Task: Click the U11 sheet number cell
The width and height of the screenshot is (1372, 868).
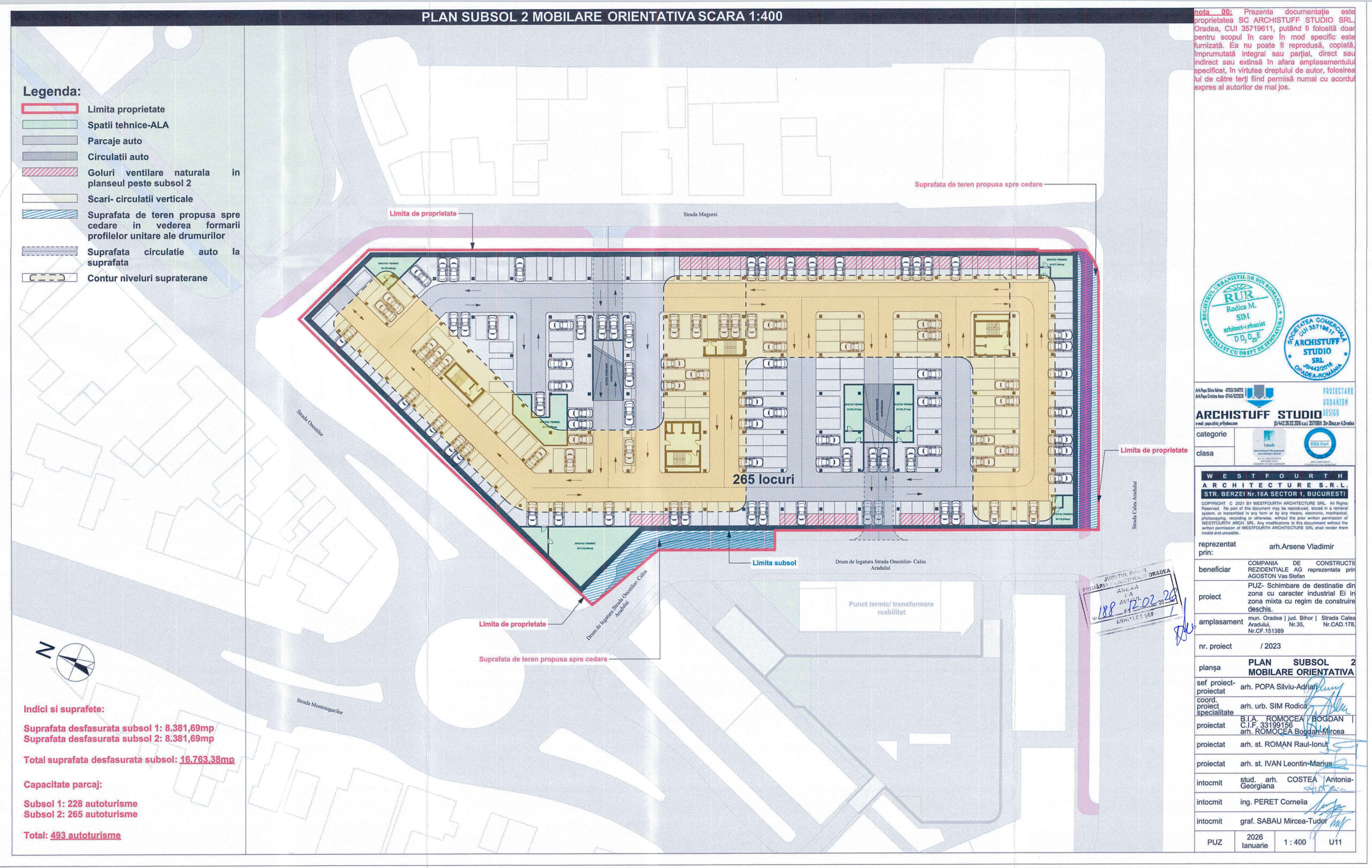Action: point(1335,842)
